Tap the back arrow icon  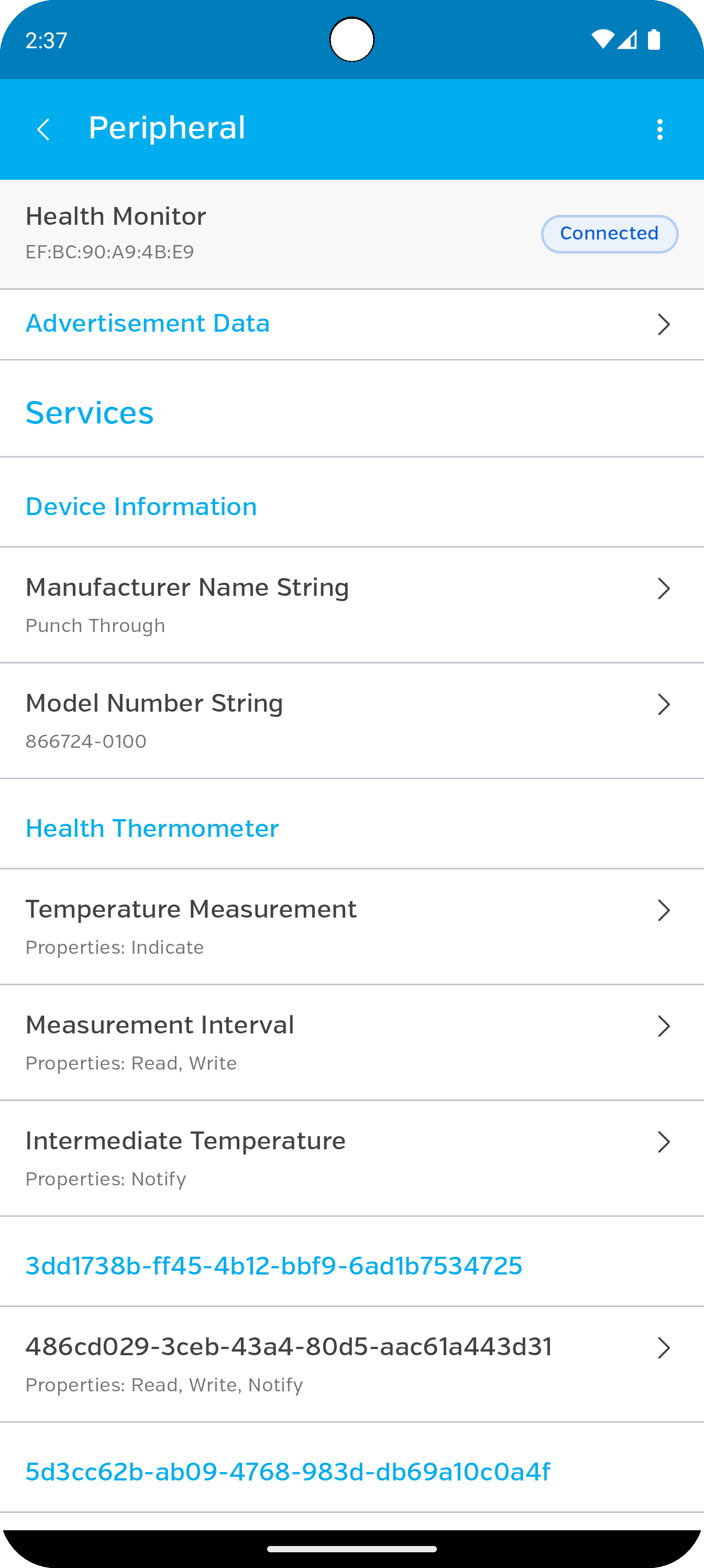coord(43,129)
